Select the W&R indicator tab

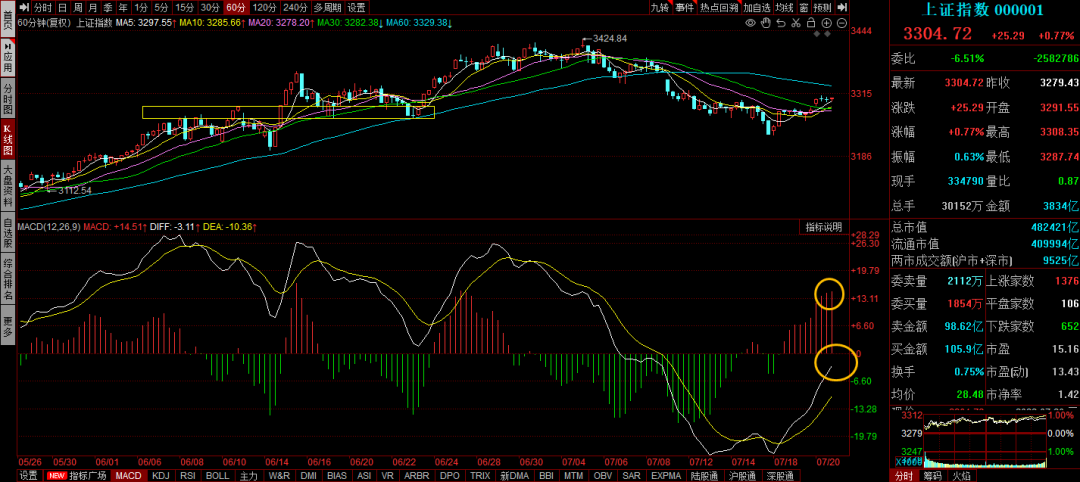279,475
